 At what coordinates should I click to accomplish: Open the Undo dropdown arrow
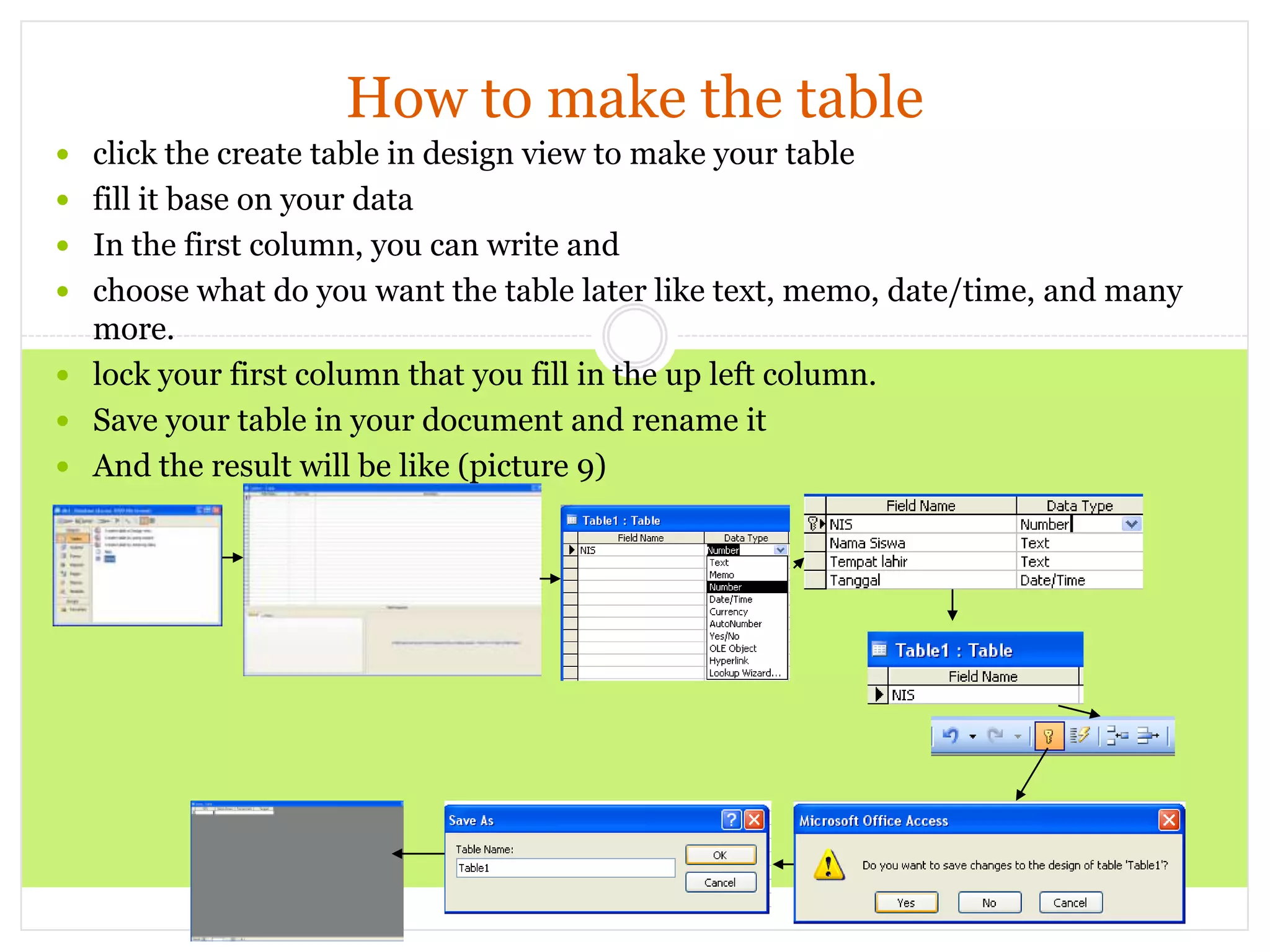(x=972, y=736)
